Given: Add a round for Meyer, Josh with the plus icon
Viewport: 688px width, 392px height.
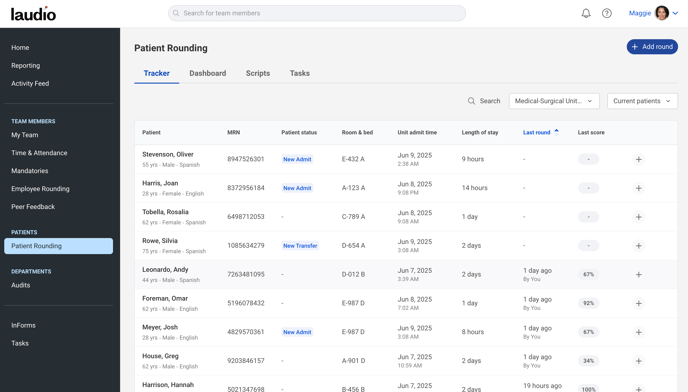Looking at the screenshot, I should pyautogui.click(x=639, y=332).
